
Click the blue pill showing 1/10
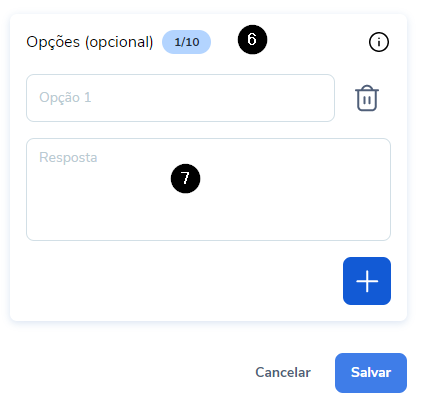click(x=186, y=42)
